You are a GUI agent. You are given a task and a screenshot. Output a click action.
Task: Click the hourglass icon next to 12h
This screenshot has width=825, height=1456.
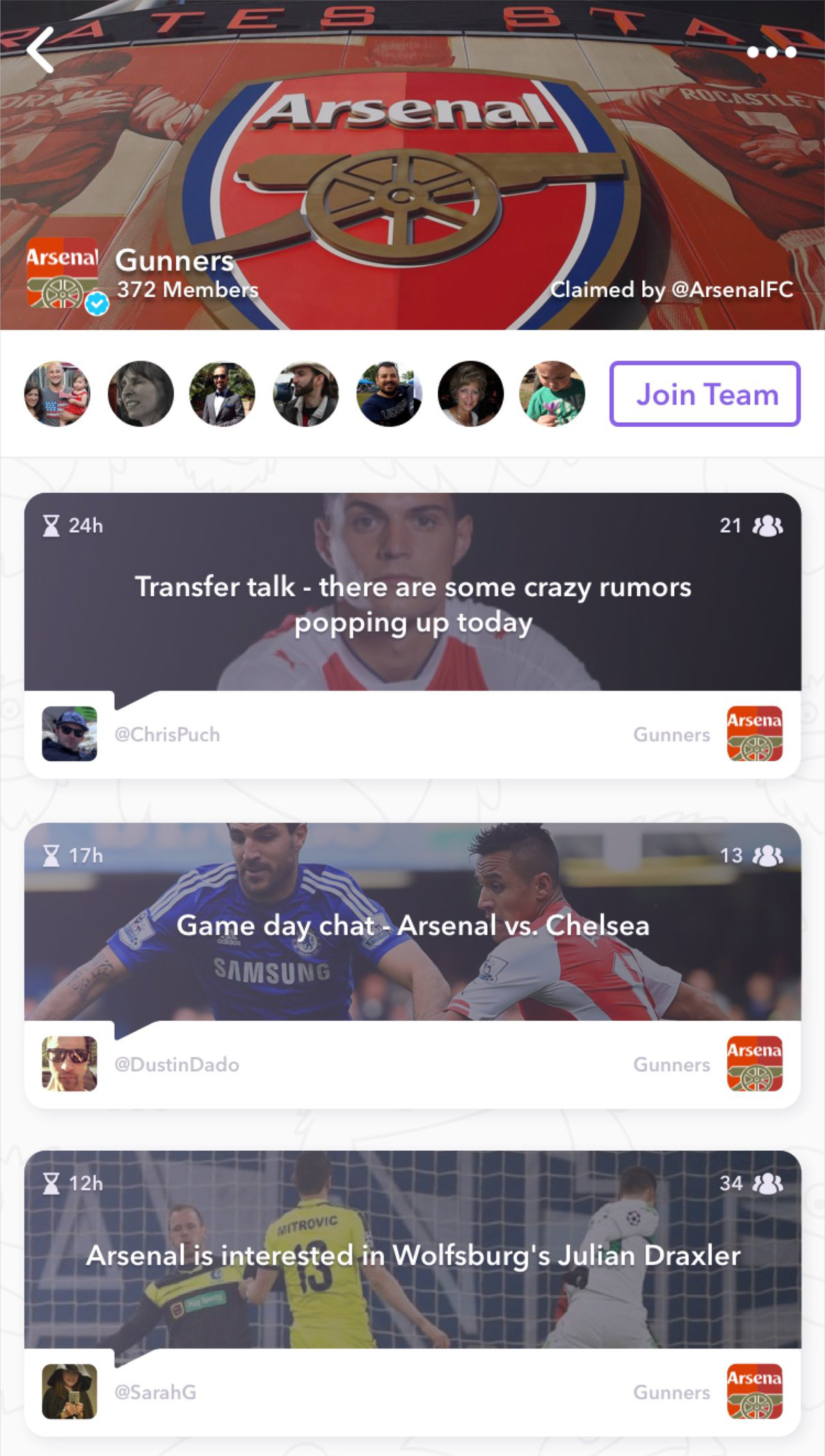(51, 1183)
